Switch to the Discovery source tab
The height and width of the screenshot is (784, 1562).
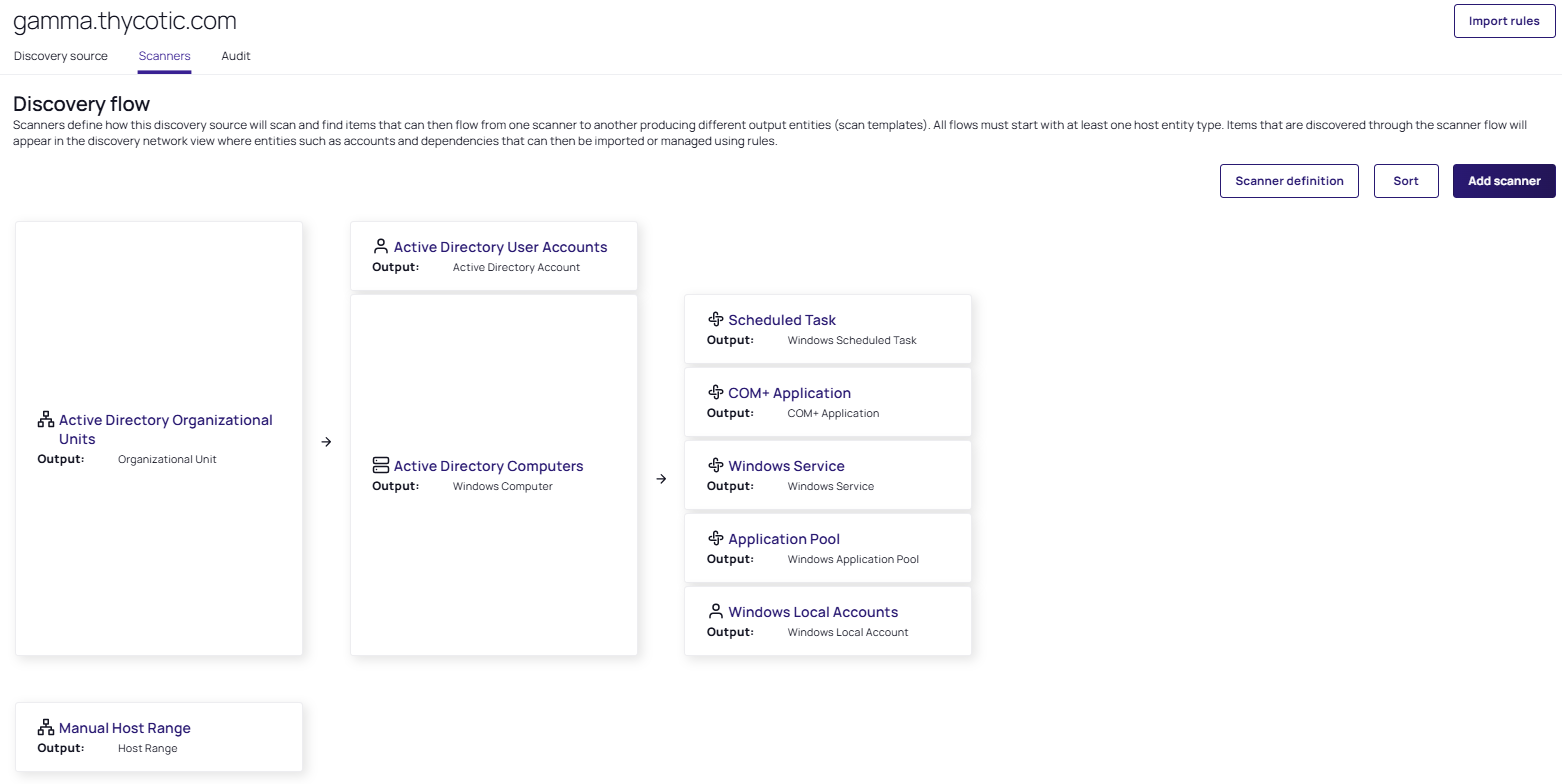pyautogui.click(x=61, y=56)
